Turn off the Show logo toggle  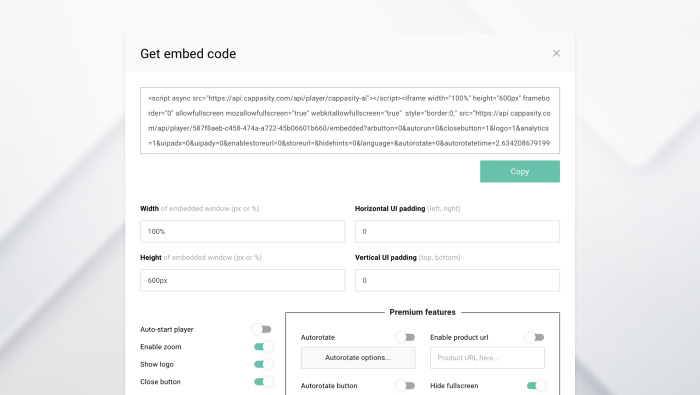click(x=263, y=364)
